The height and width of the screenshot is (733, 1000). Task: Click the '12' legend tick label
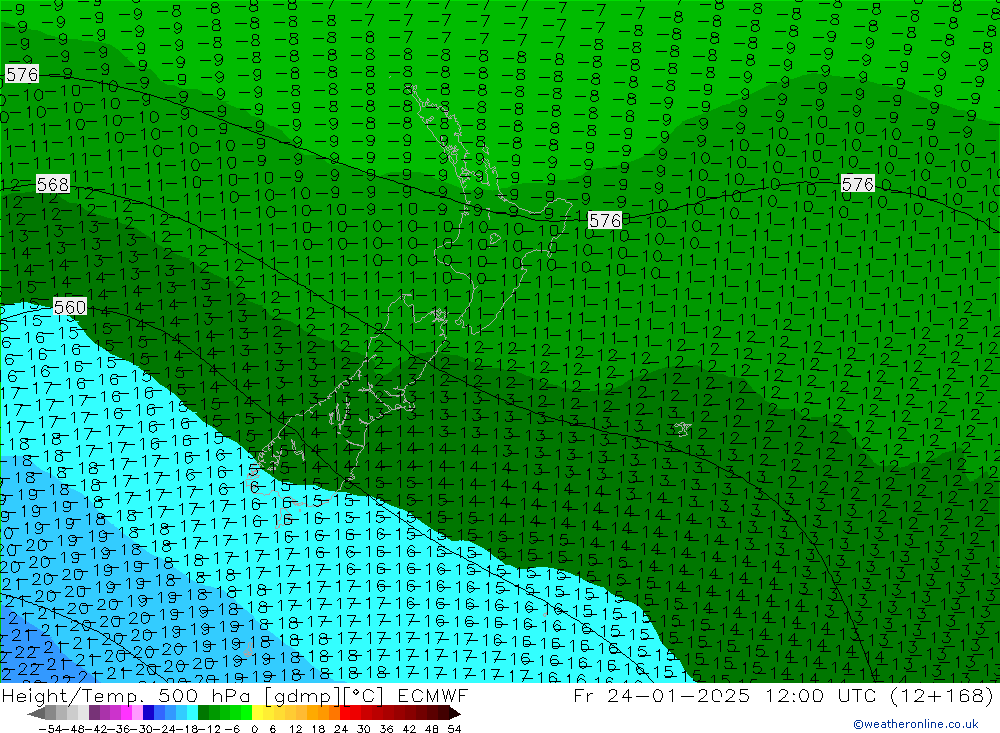295,729
